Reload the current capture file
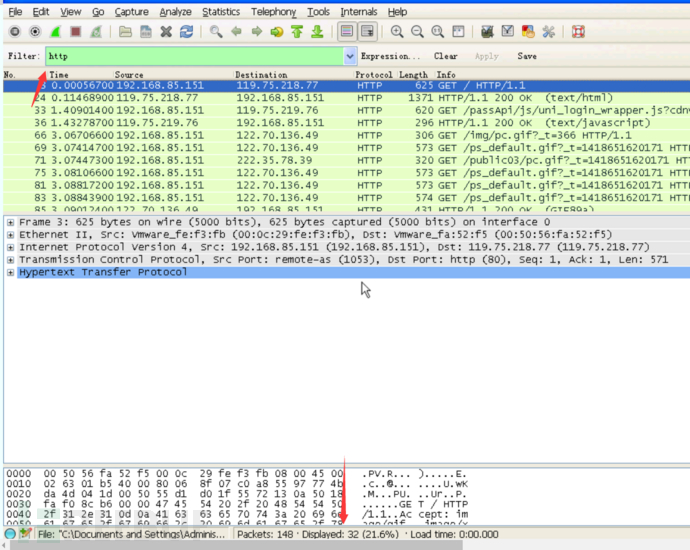 click(x=186, y=32)
